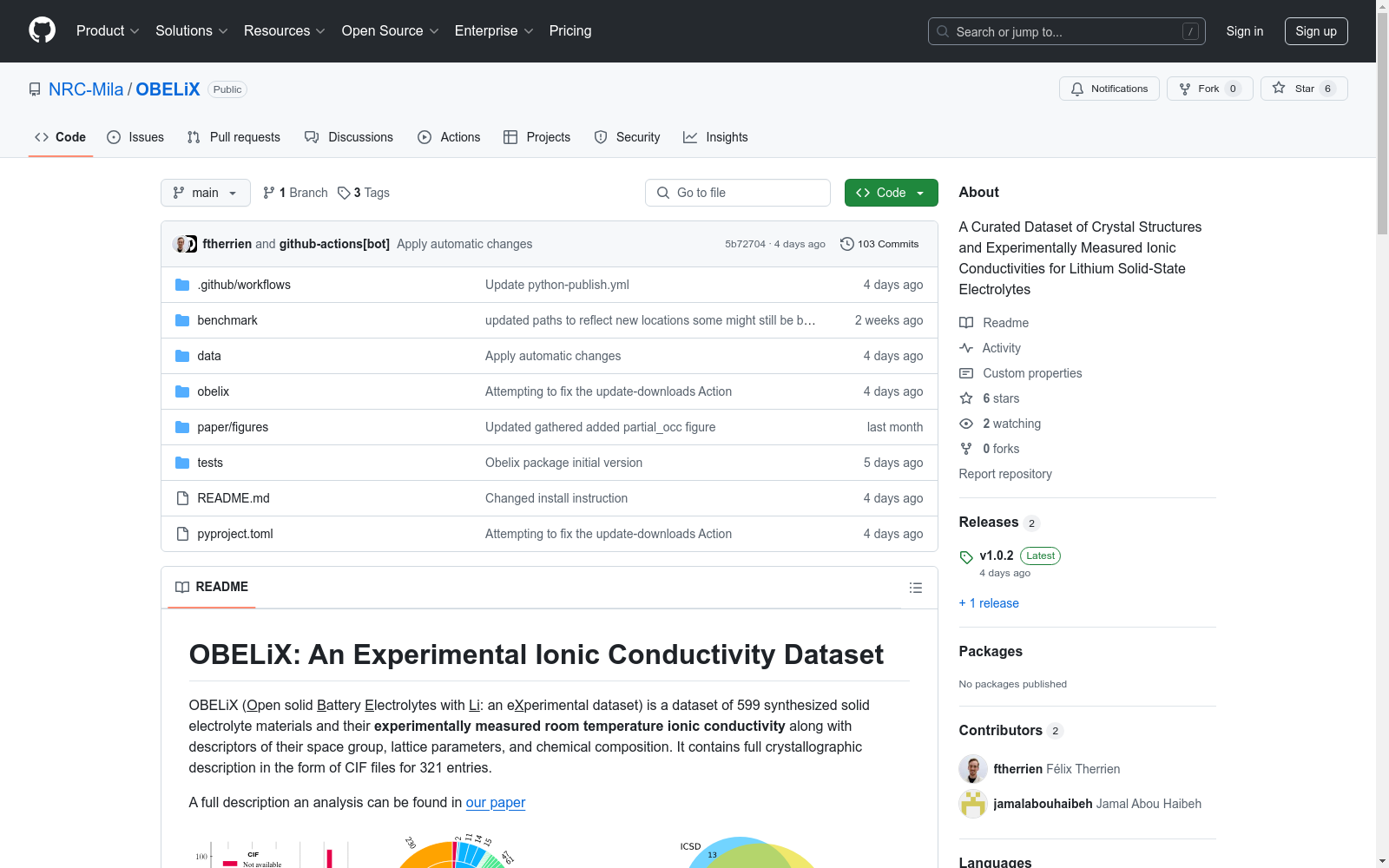Viewport: 1389px width, 868px height.
Task: Open the 1 Branch link
Action: coord(295,193)
